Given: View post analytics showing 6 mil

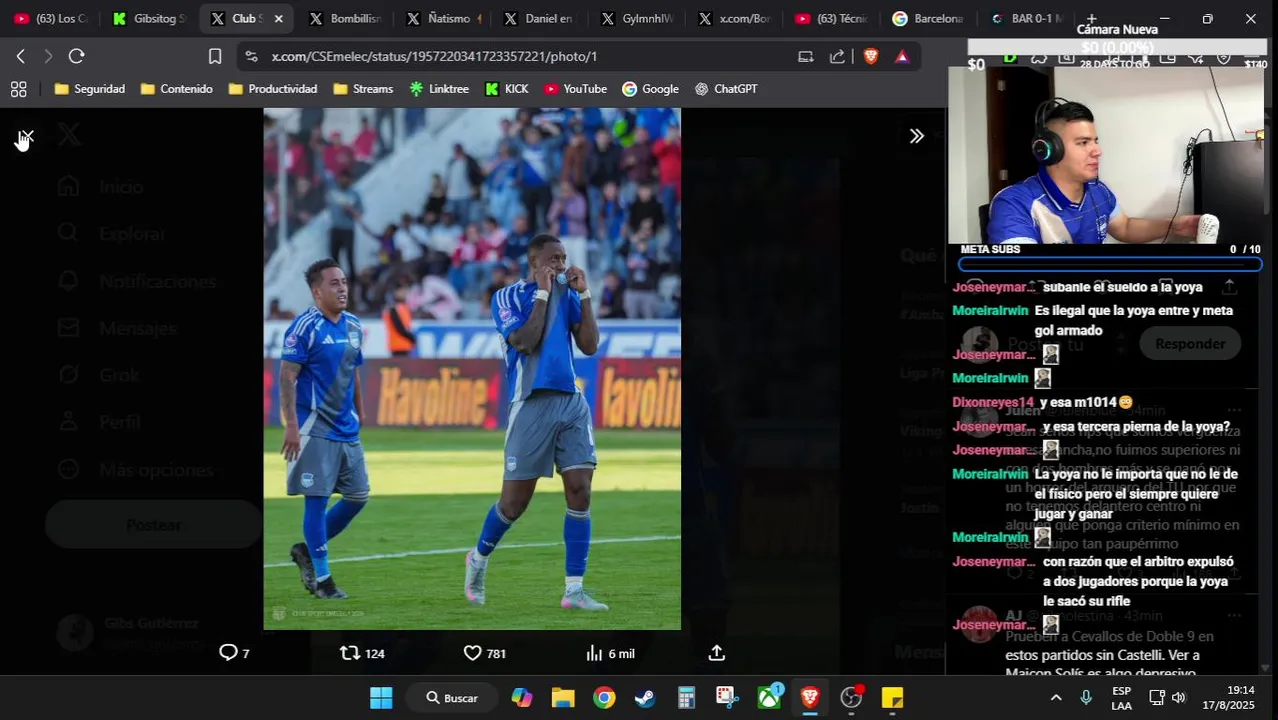Looking at the screenshot, I should click(x=610, y=653).
